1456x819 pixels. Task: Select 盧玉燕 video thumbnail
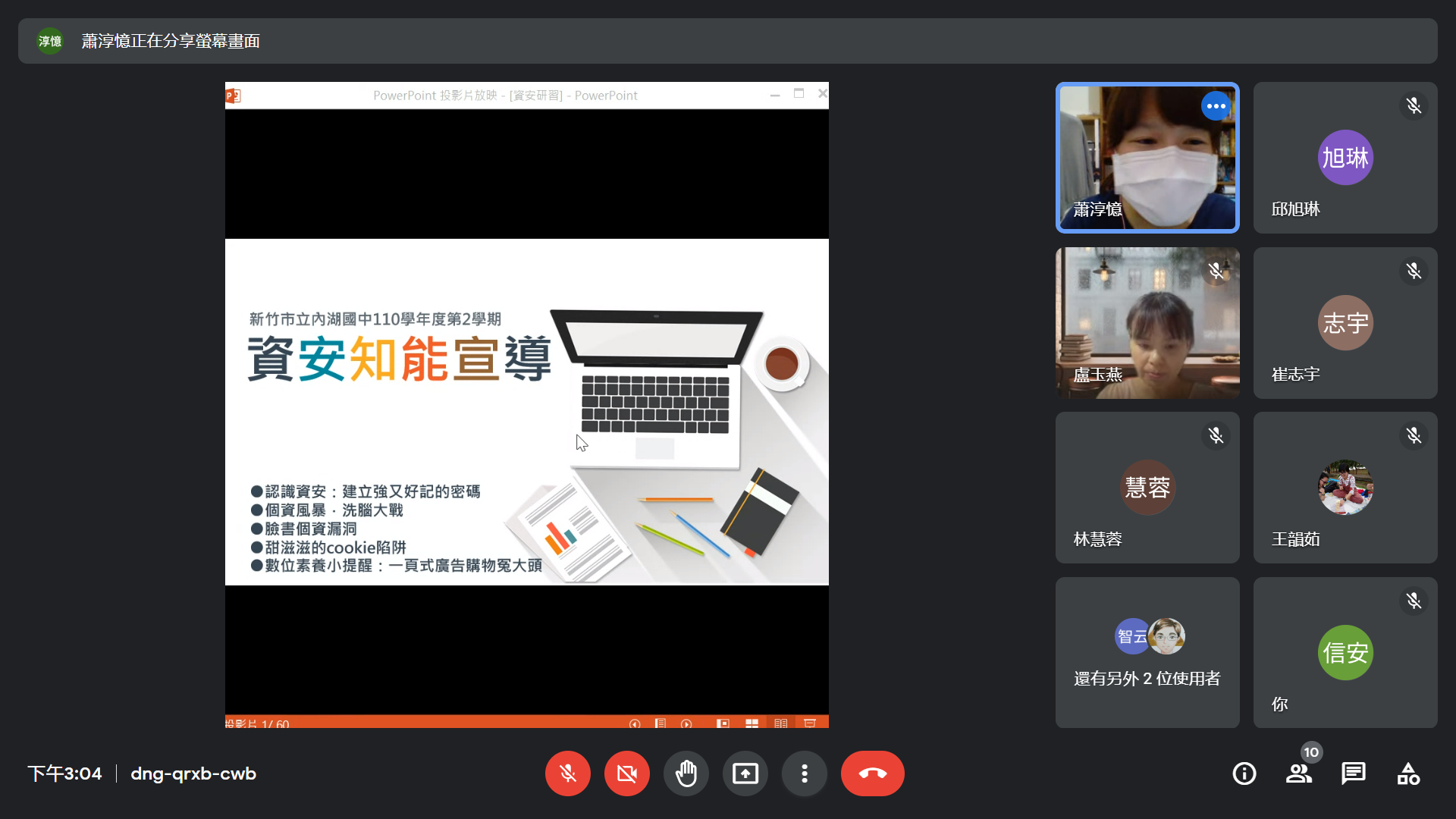(1147, 323)
